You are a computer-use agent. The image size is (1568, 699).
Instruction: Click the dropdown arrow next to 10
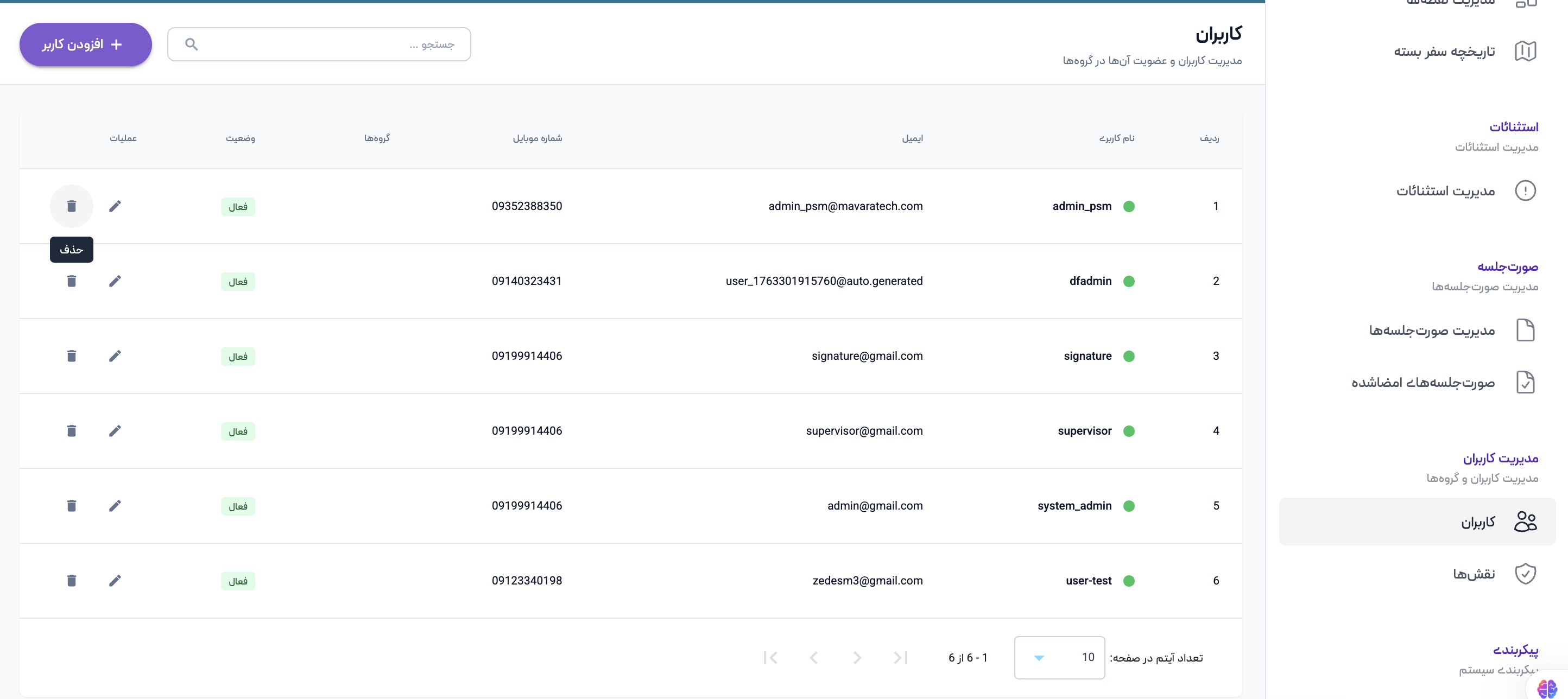(1039, 658)
